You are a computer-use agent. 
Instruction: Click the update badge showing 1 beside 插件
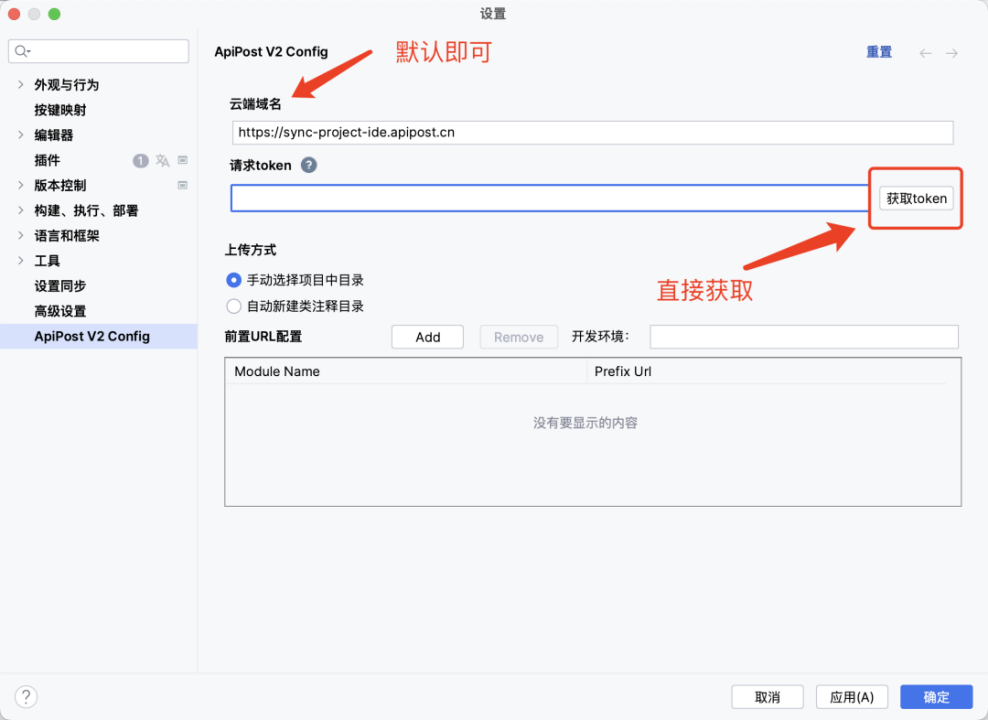click(141, 161)
